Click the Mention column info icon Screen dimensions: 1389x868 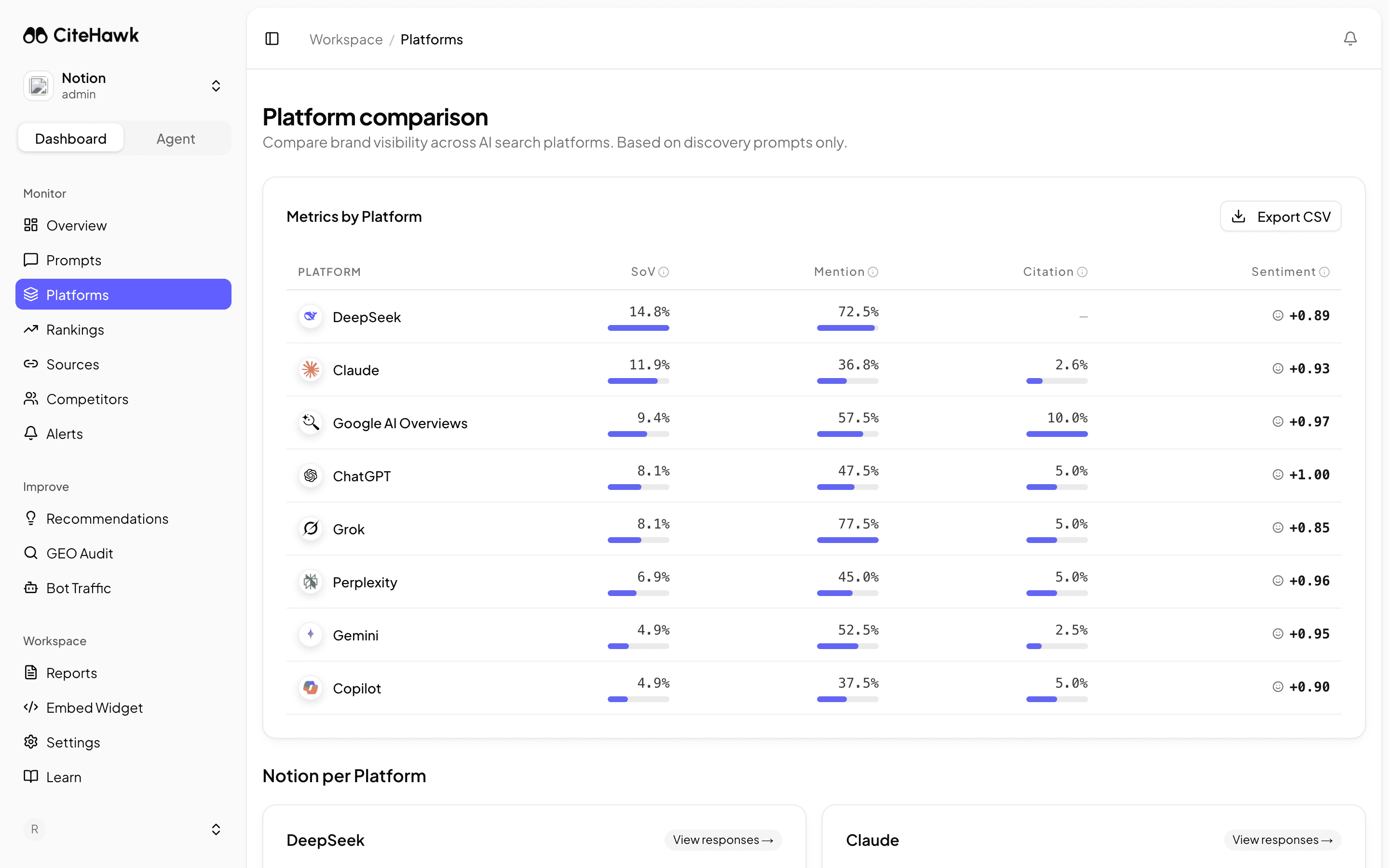pyautogui.click(x=873, y=272)
